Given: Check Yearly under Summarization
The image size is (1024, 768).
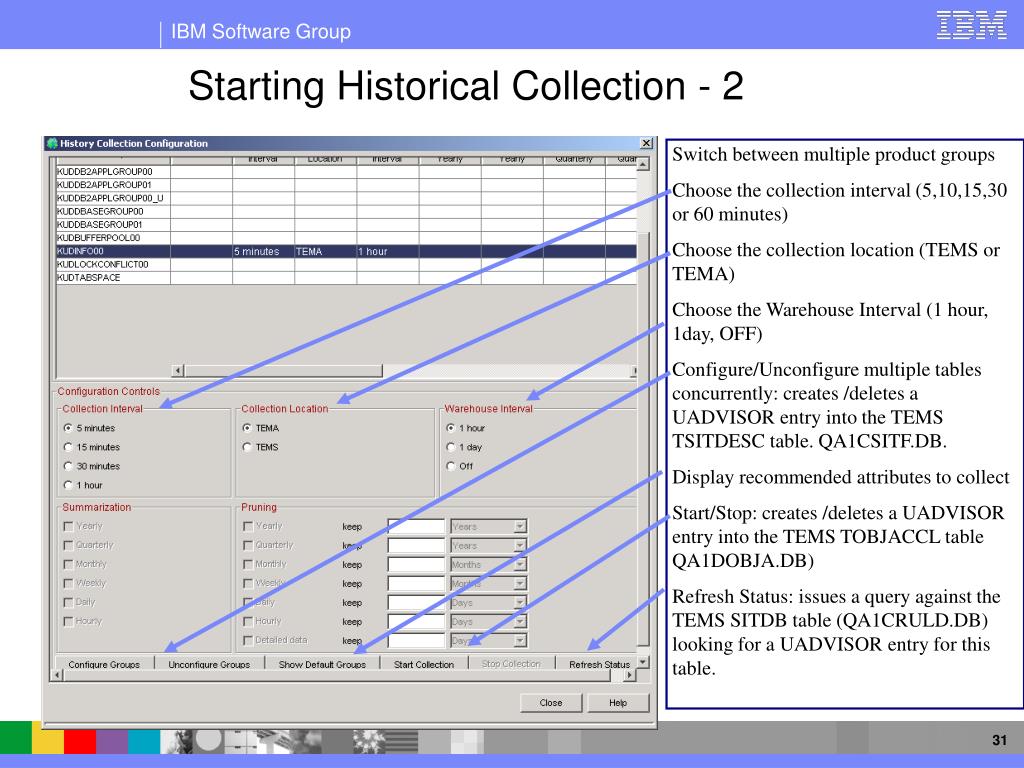Looking at the screenshot, I should point(68,526).
